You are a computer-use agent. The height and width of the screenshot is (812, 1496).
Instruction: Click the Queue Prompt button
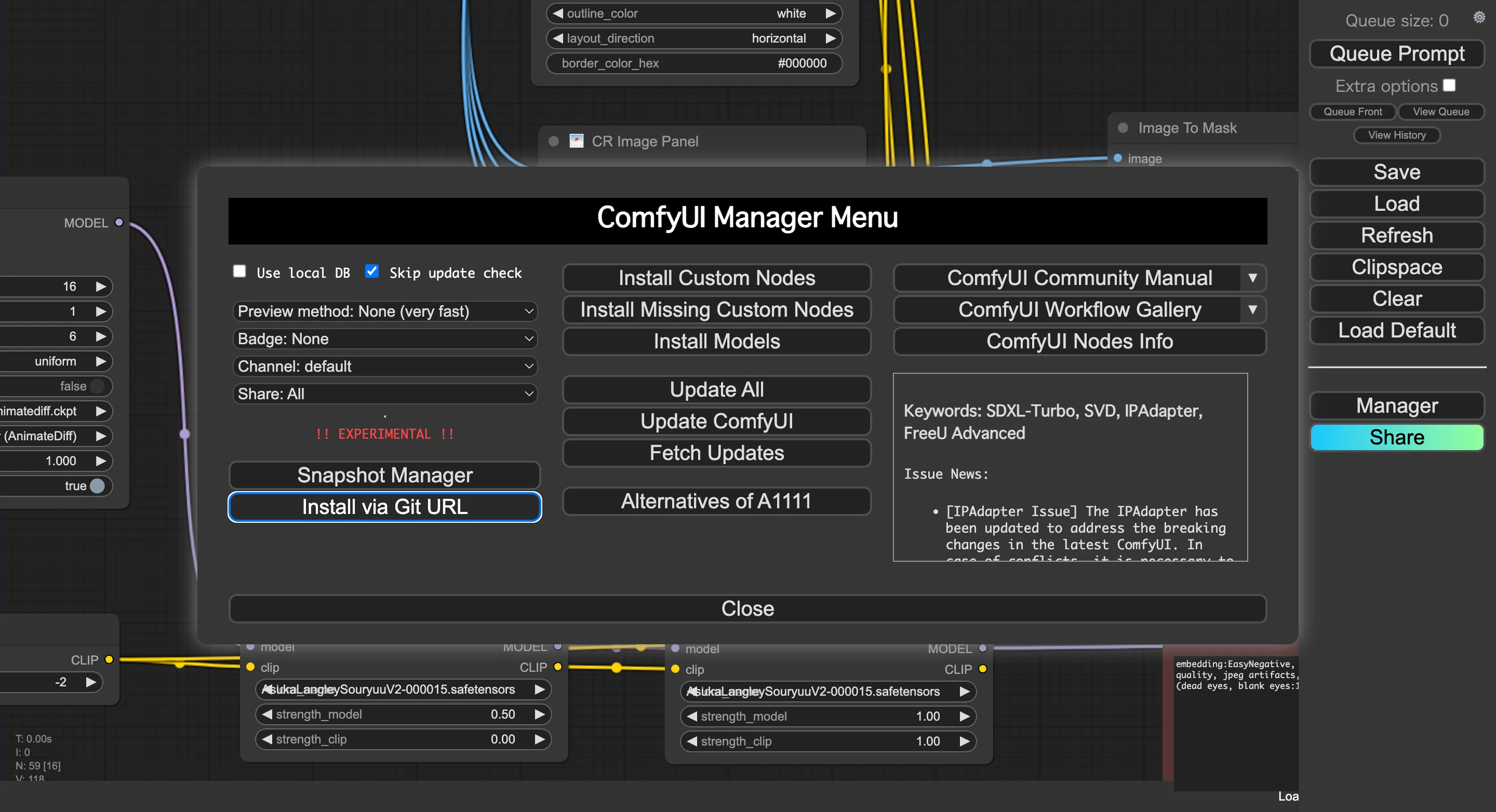point(1397,53)
